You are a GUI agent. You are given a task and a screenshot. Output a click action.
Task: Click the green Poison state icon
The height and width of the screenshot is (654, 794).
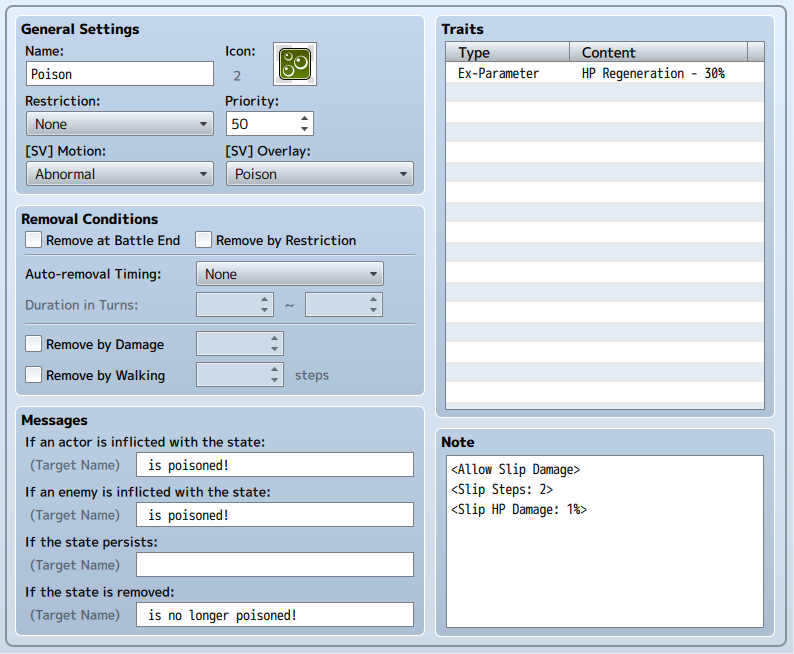tap(295, 64)
